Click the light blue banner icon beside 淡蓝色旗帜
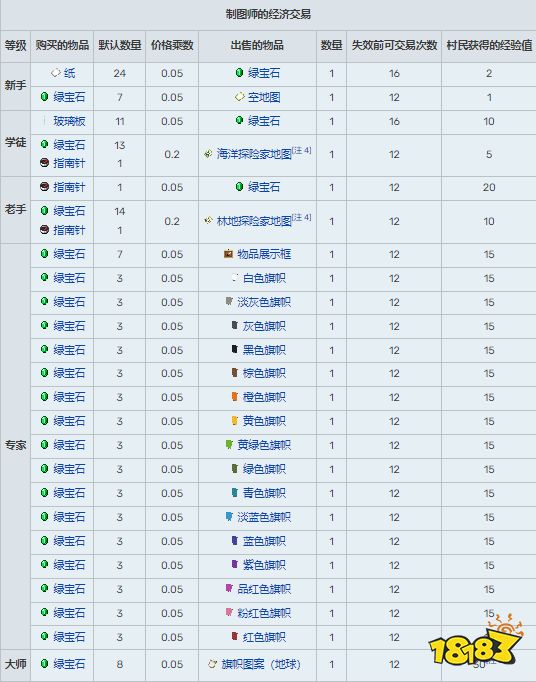The width and height of the screenshot is (536, 682). 229,517
